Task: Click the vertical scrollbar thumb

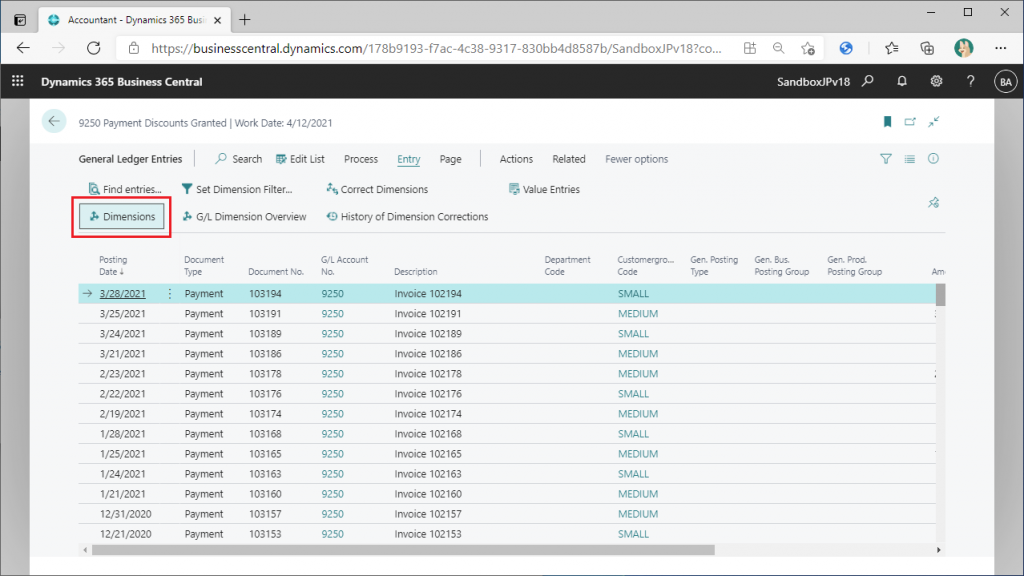Action: point(940,295)
